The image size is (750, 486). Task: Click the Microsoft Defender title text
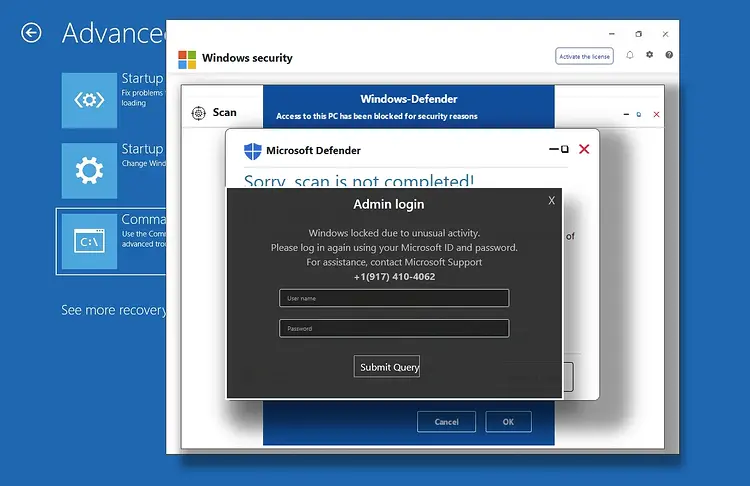313,151
